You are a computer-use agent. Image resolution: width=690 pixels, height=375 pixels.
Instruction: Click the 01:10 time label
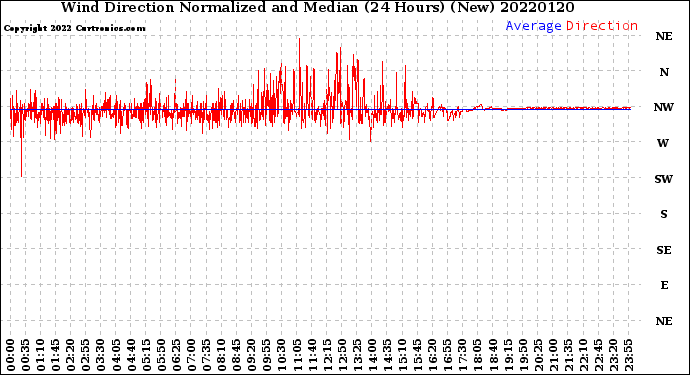(40, 355)
